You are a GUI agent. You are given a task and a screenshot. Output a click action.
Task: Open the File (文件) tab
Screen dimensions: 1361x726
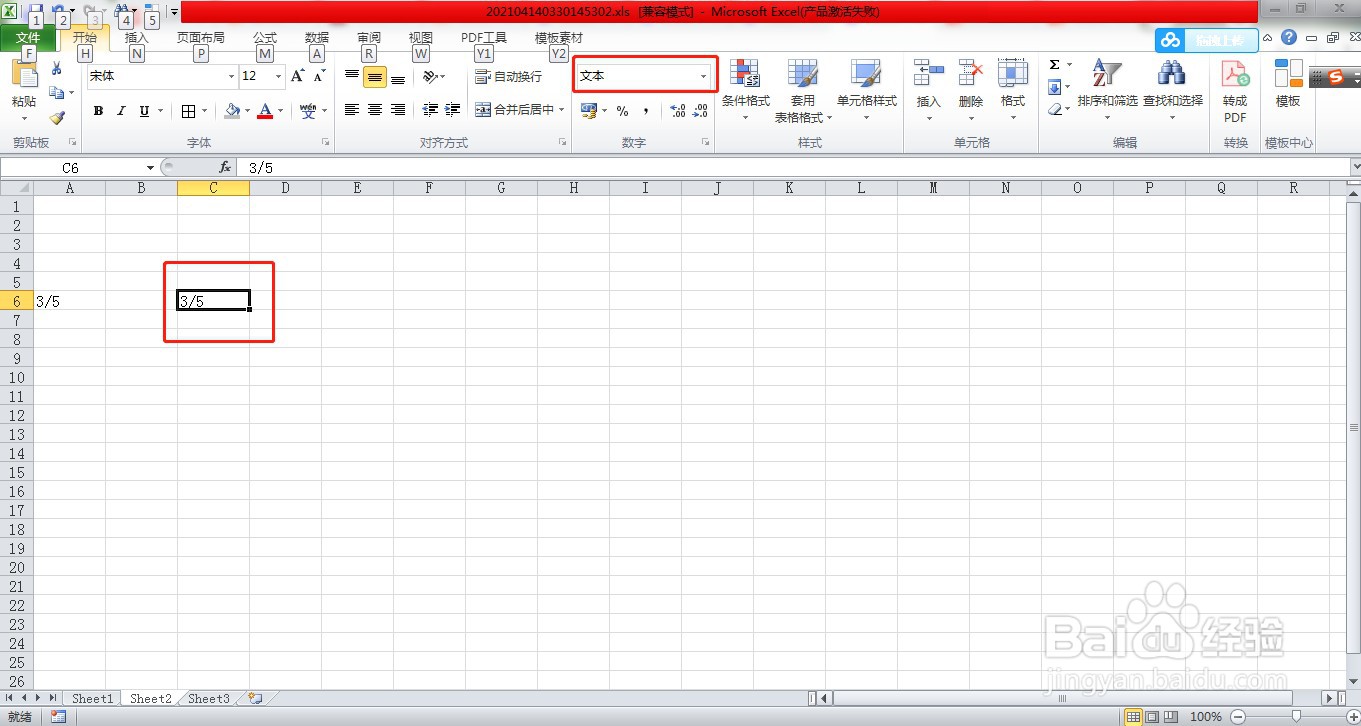click(x=28, y=38)
